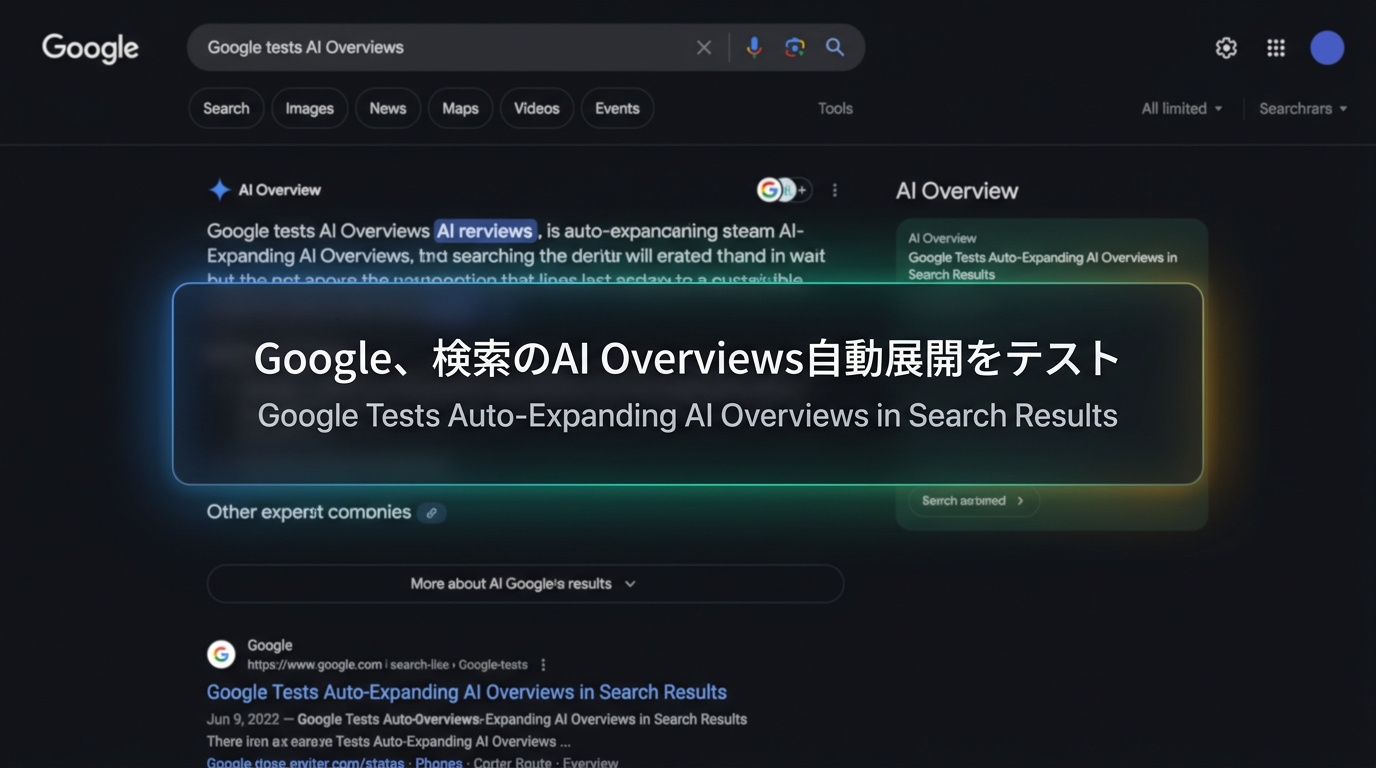
Task: Click the magnifying glass search icon
Action: [835, 47]
